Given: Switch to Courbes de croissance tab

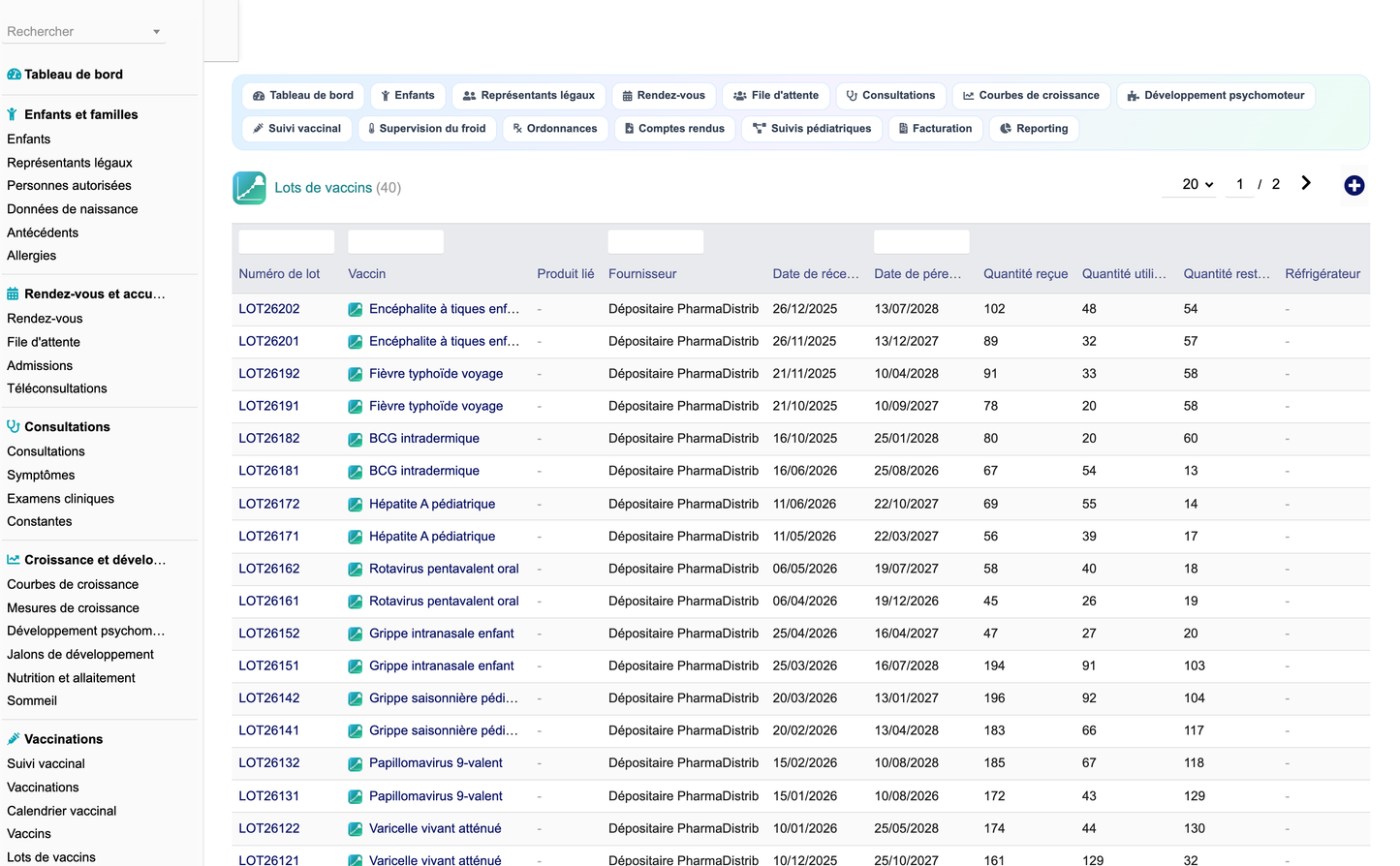Looking at the screenshot, I should (1031, 96).
